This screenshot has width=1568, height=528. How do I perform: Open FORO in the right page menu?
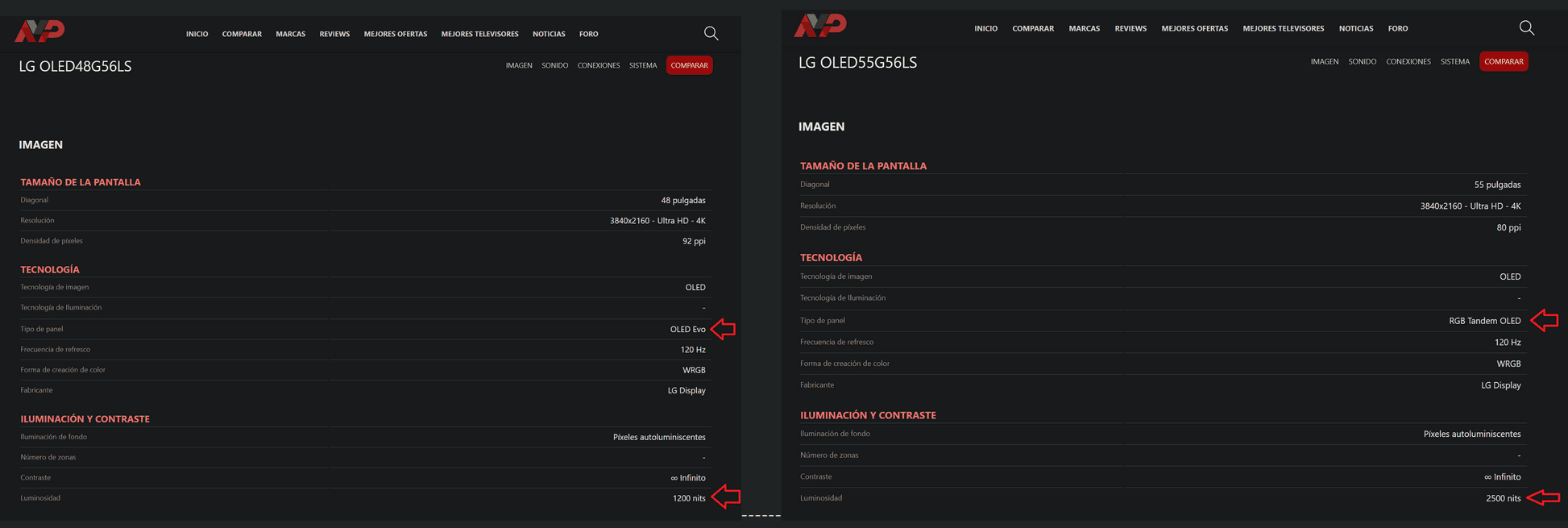pyautogui.click(x=1398, y=28)
